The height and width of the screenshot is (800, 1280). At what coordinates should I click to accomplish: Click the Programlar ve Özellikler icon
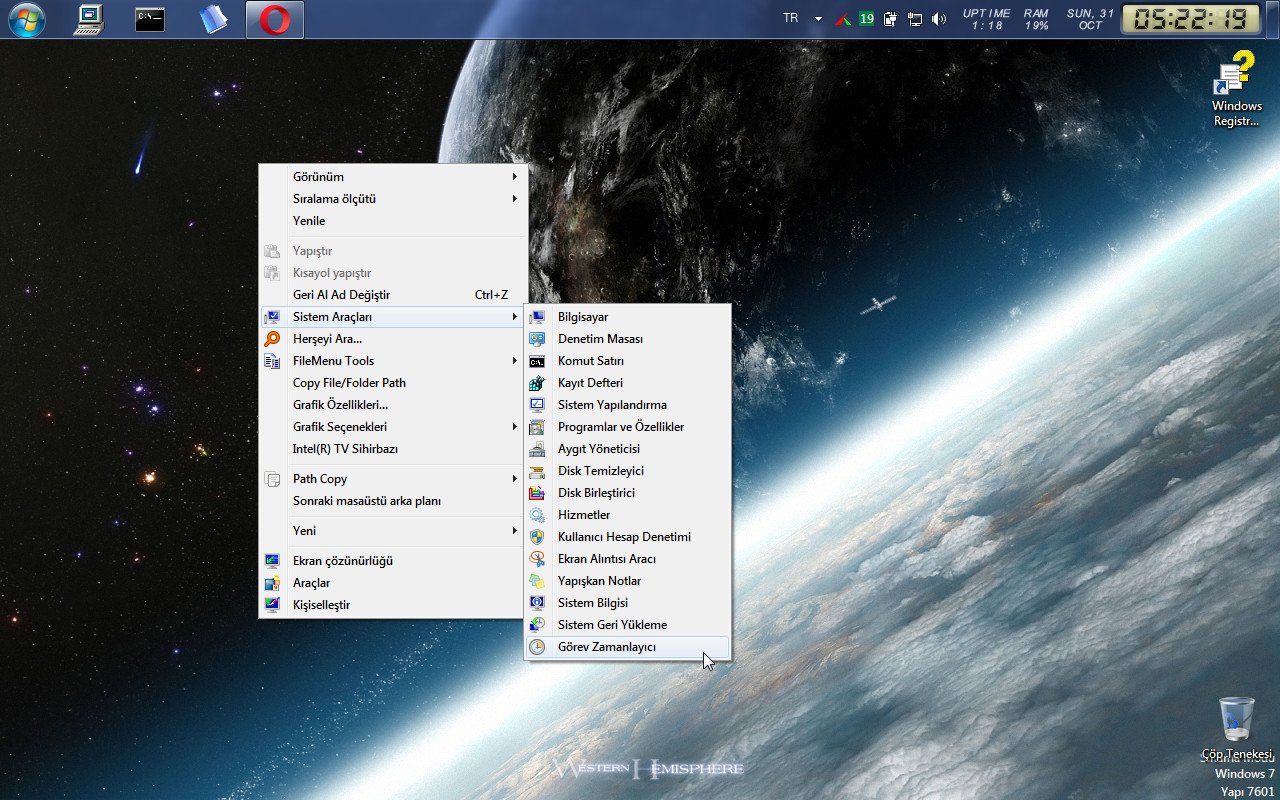537,427
